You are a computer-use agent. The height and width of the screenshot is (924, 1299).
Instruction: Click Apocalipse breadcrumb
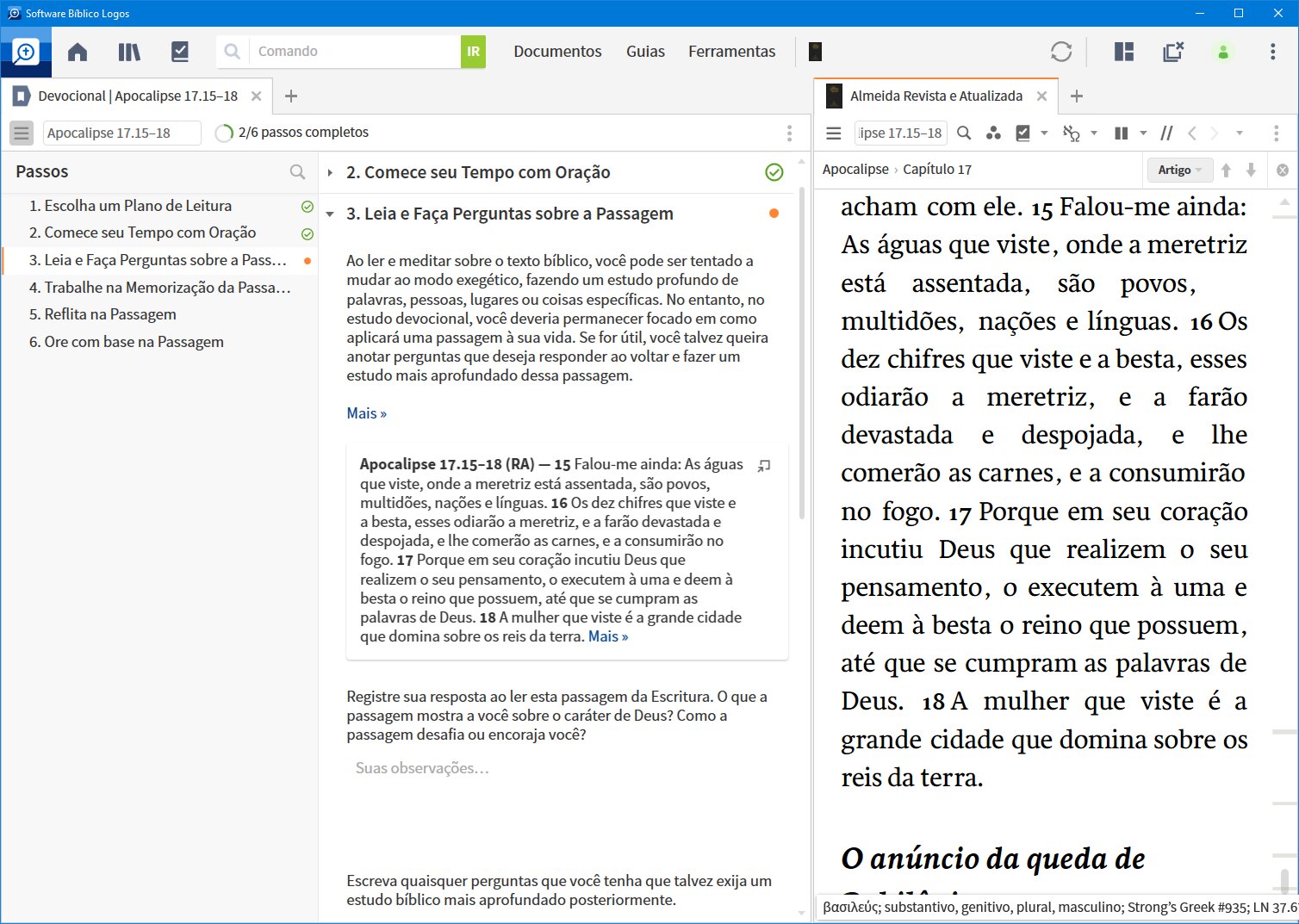point(855,169)
